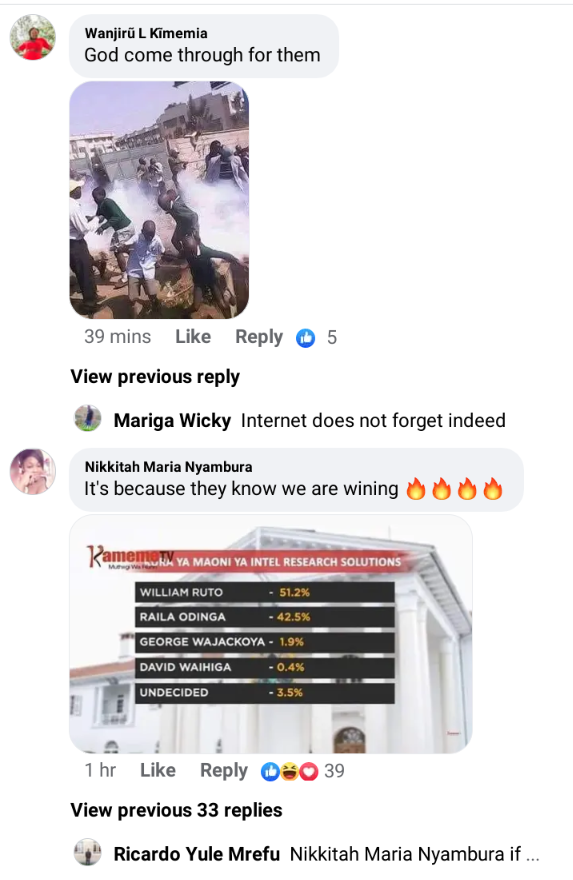Open Mariga Wicky name link

click(172, 420)
